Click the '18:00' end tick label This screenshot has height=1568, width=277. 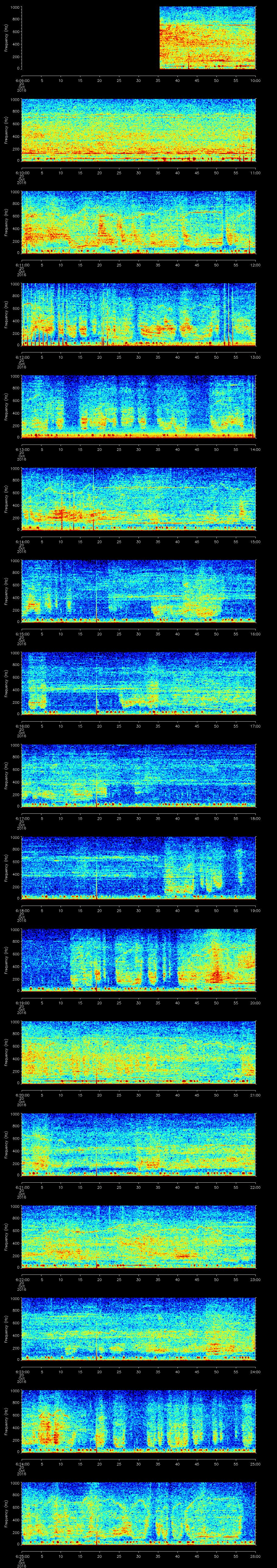(x=256, y=818)
